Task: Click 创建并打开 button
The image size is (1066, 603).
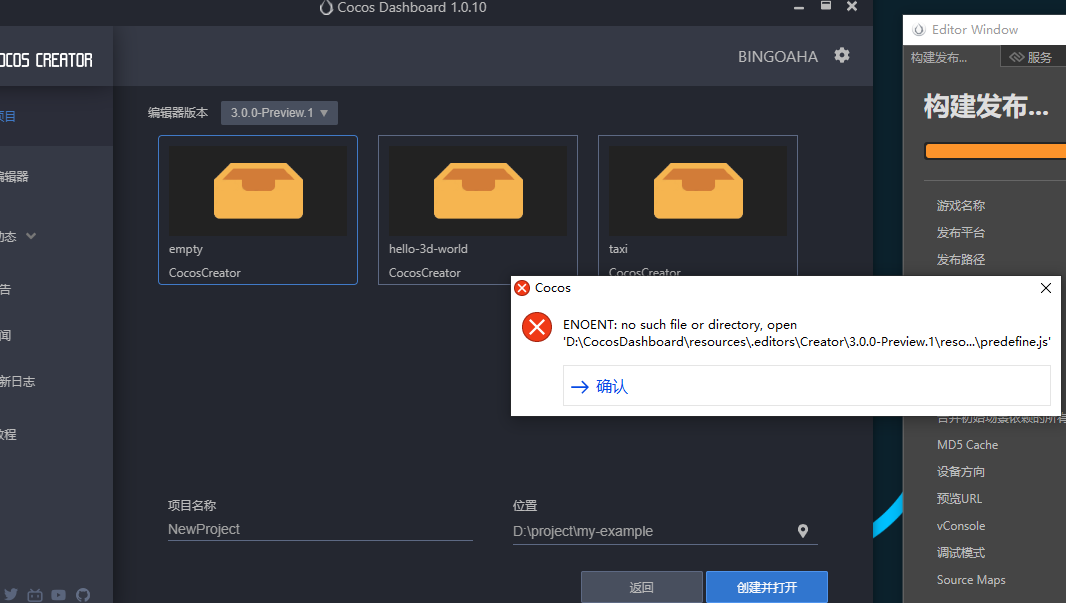Action: click(x=767, y=587)
